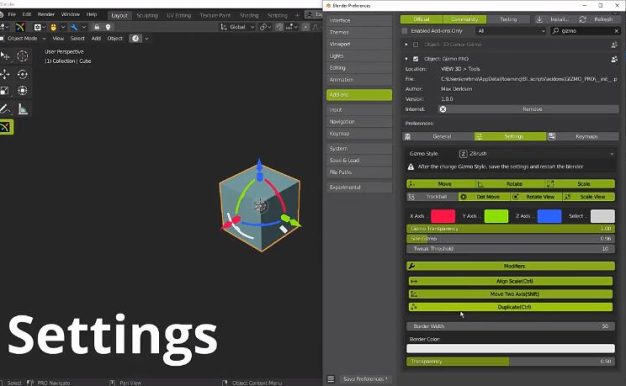Viewport: 626px width, 386px height.
Task: Toggle the Rotate gizmo option
Action: [x=511, y=184]
